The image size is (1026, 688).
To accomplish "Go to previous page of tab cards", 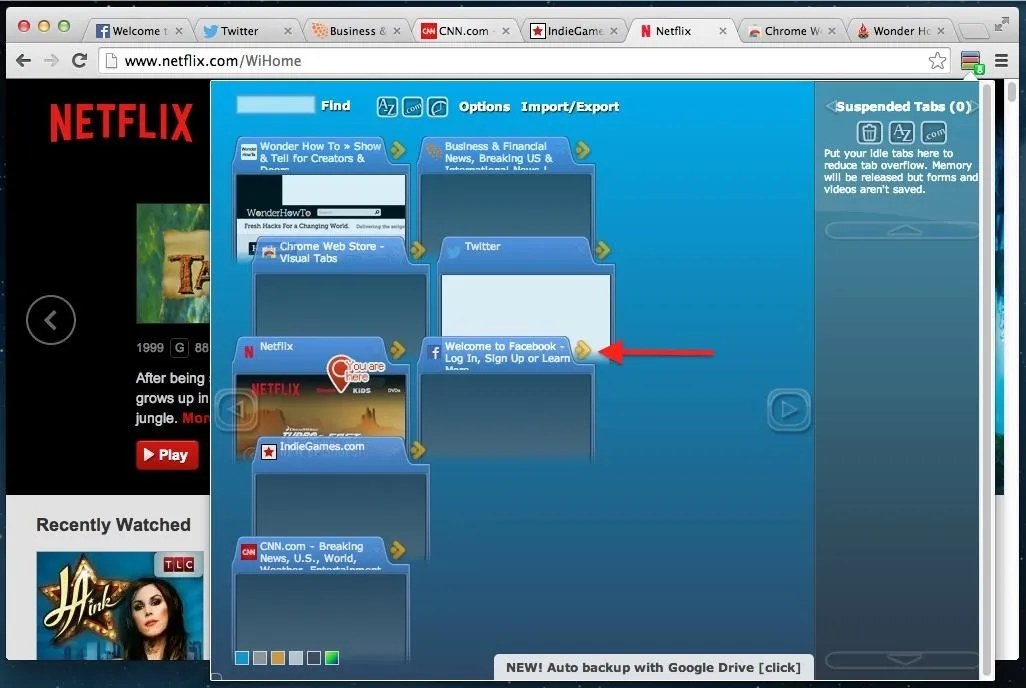I will [x=236, y=410].
